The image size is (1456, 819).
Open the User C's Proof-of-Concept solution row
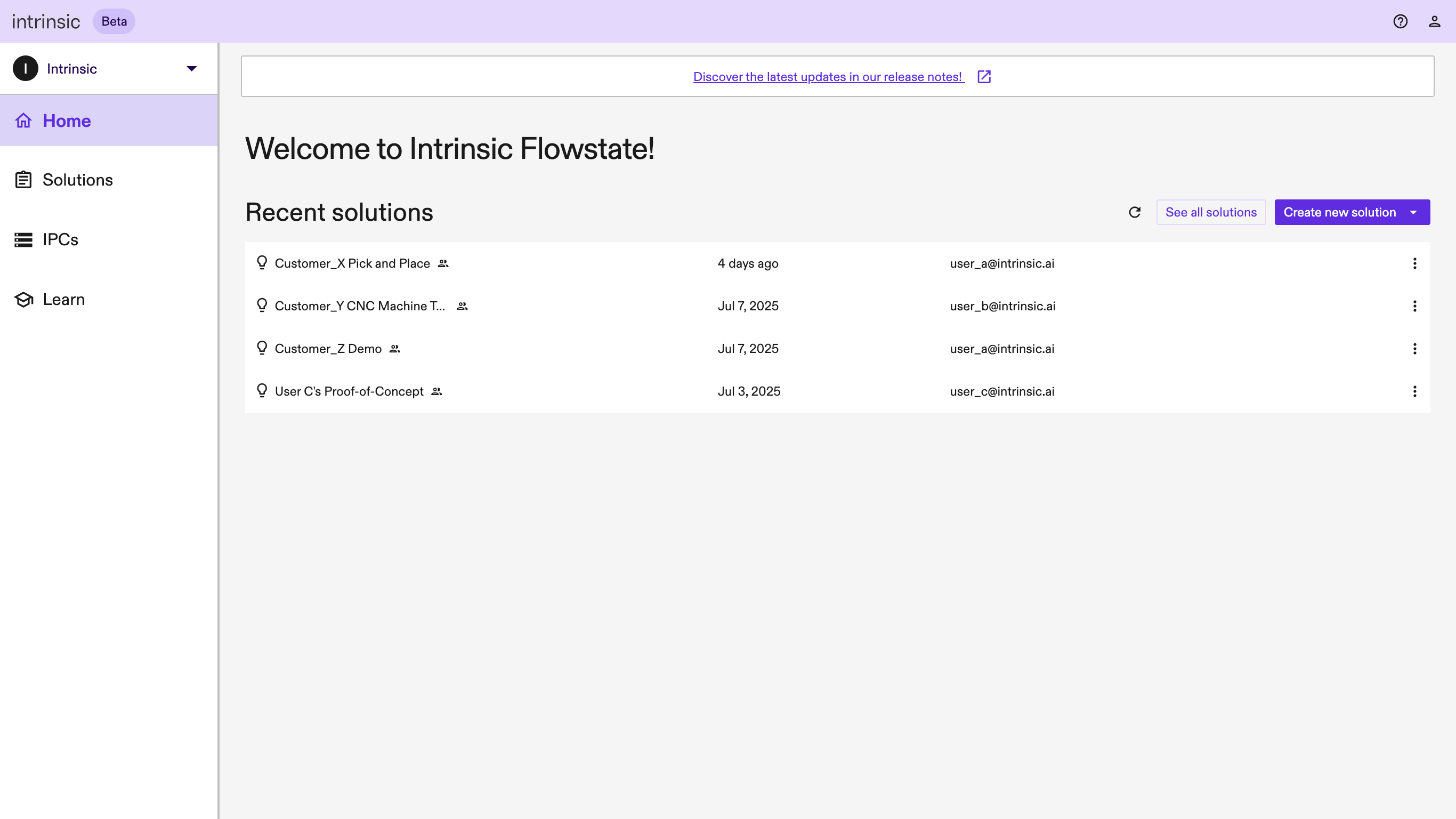(349, 391)
